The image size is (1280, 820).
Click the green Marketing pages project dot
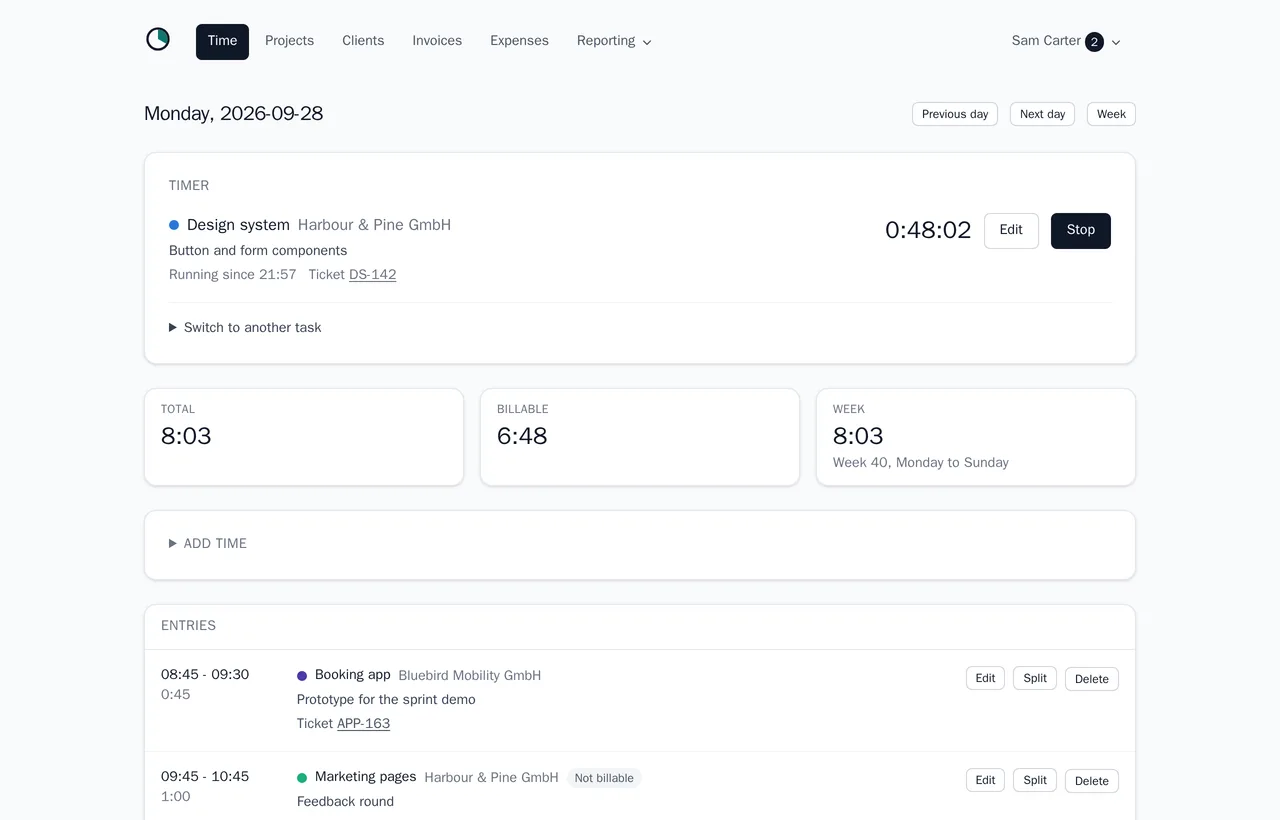[302, 778]
